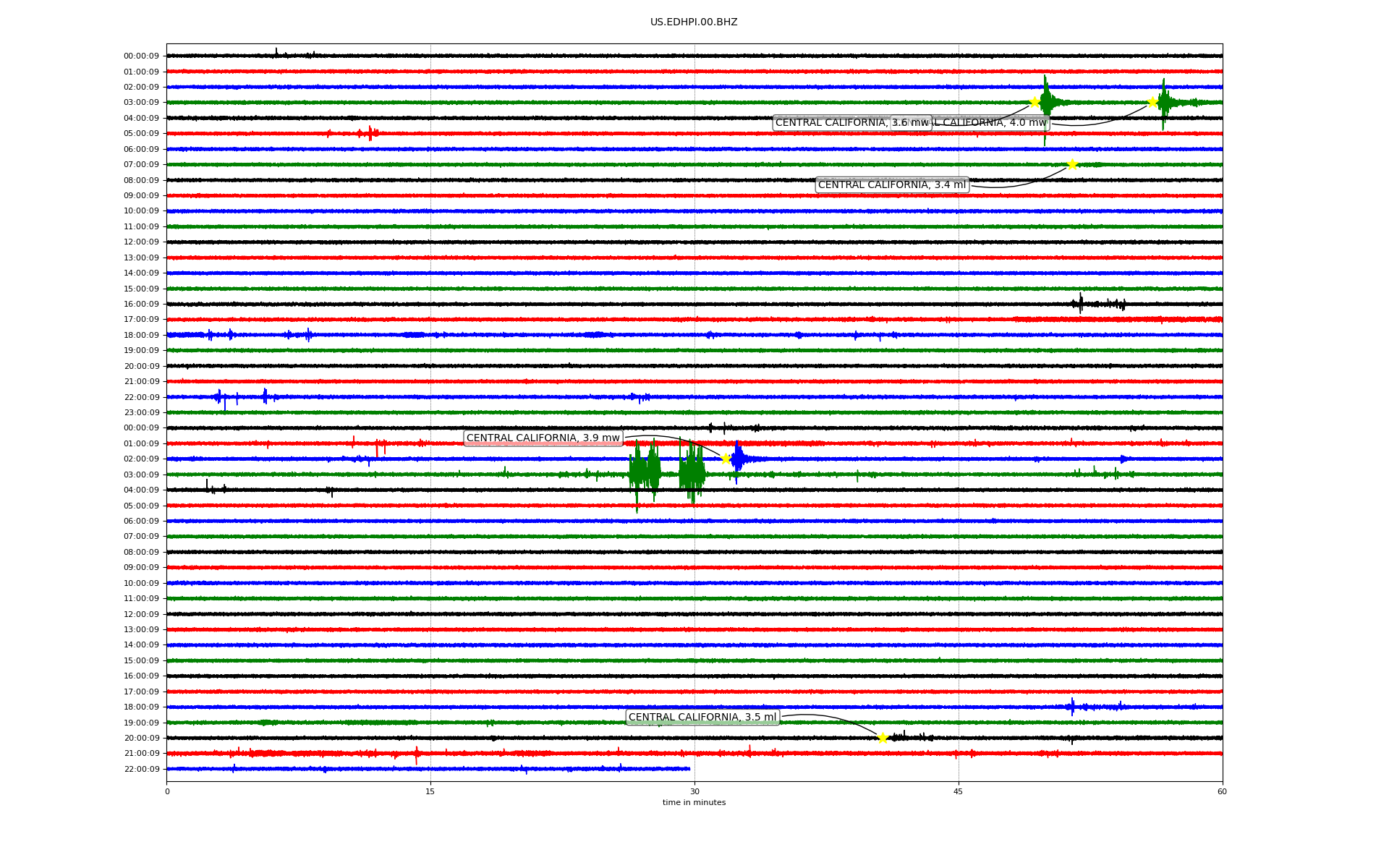The image size is (1389, 868).
Task: Click the star marker for the 3.4 ml event
Action: point(1072,165)
